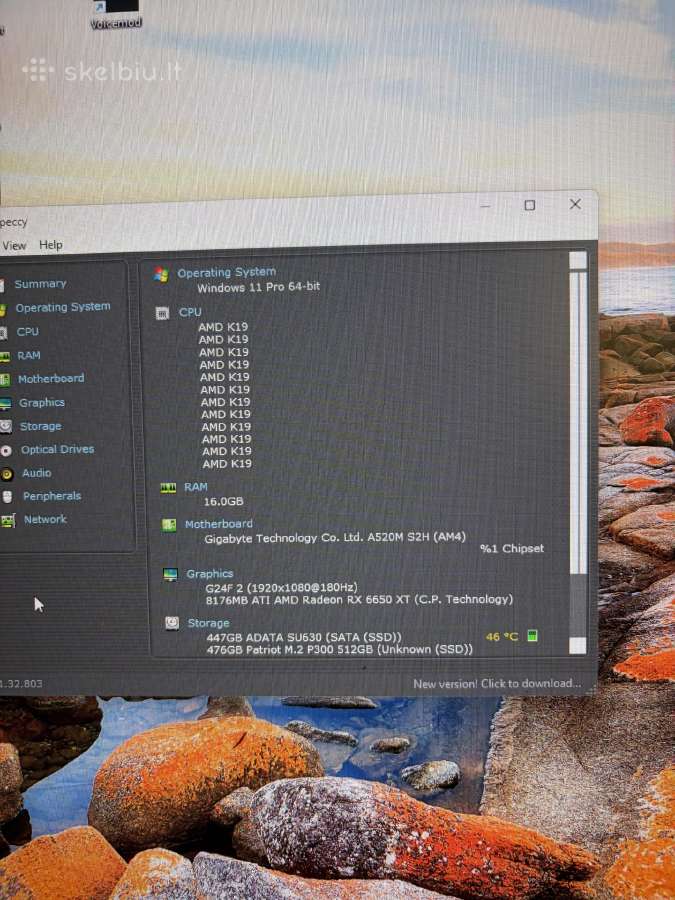Image resolution: width=675 pixels, height=900 pixels.
Task: Open the RAM heading link in summary
Action: click(x=196, y=487)
